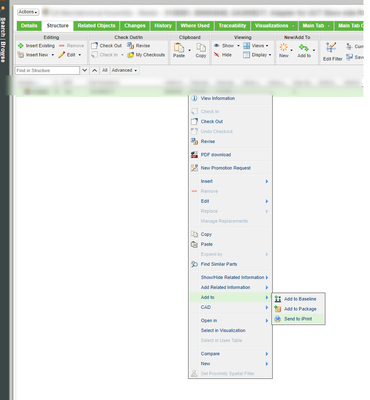Switch to the Where Used tab
The image size is (370, 400).
click(195, 26)
